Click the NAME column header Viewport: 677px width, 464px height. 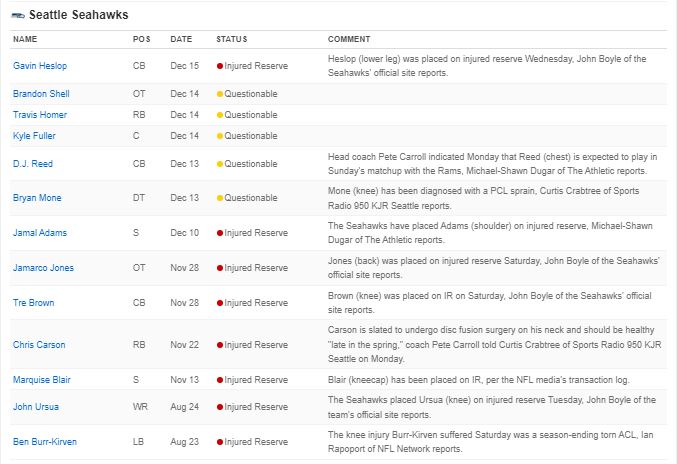[x=25, y=39]
